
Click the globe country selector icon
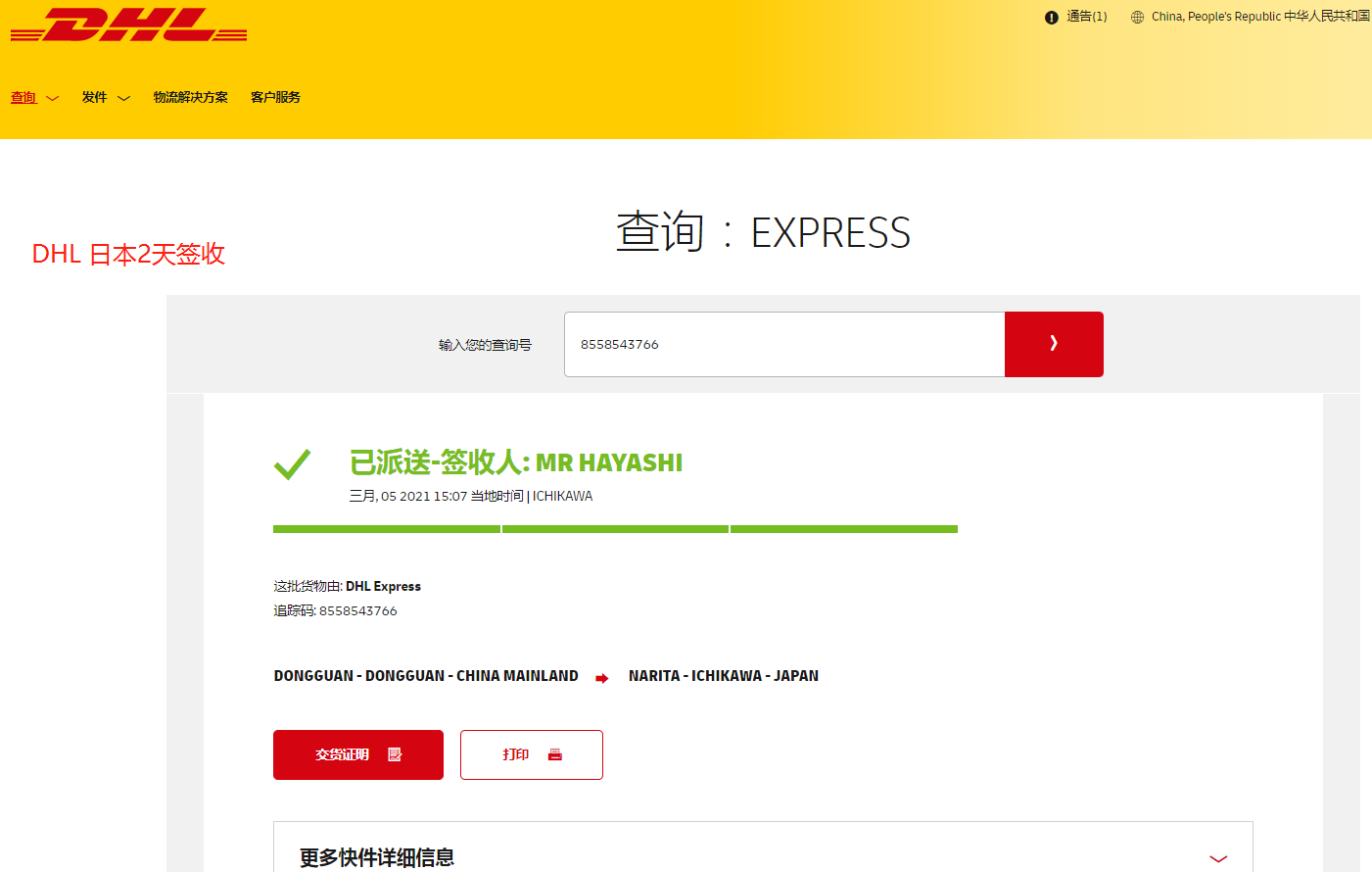click(1137, 18)
